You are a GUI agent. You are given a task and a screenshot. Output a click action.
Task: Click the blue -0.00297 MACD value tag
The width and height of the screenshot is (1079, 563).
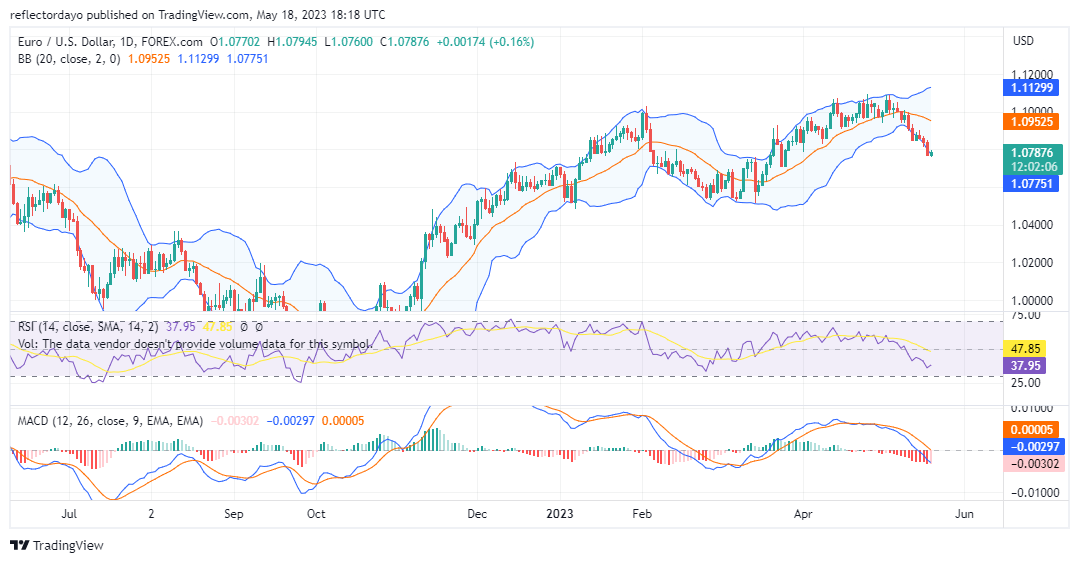[x=1034, y=447]
